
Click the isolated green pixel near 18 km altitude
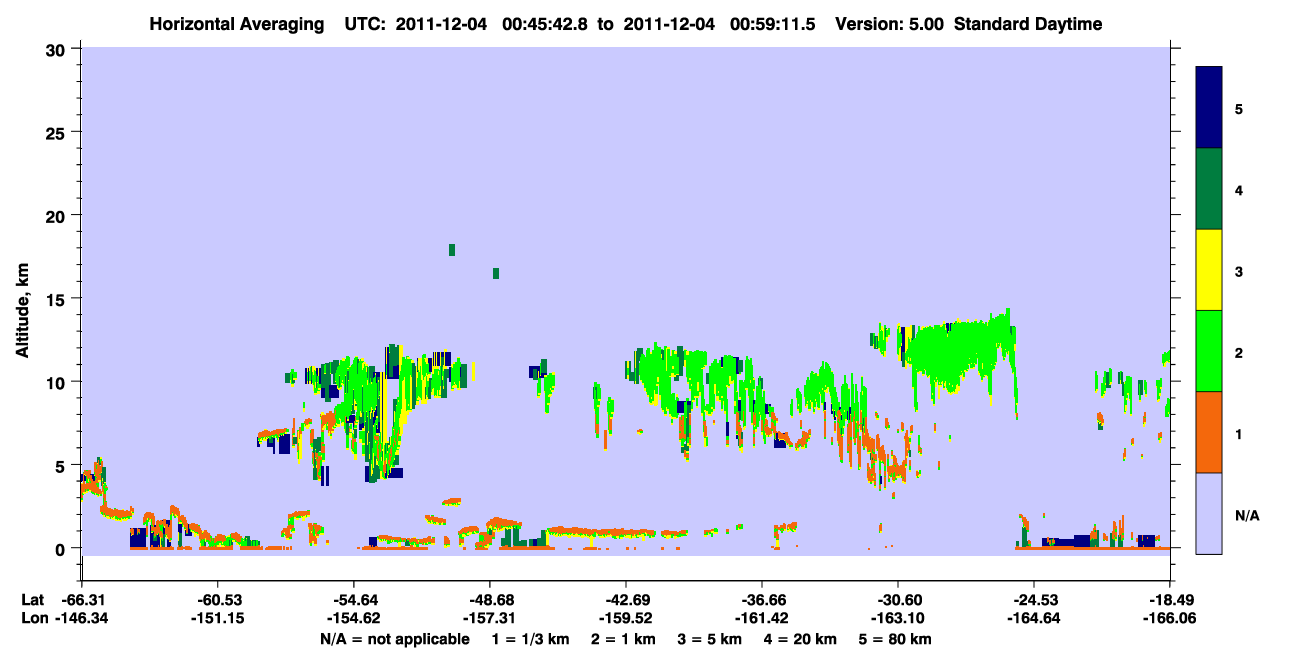coord(452,249)
